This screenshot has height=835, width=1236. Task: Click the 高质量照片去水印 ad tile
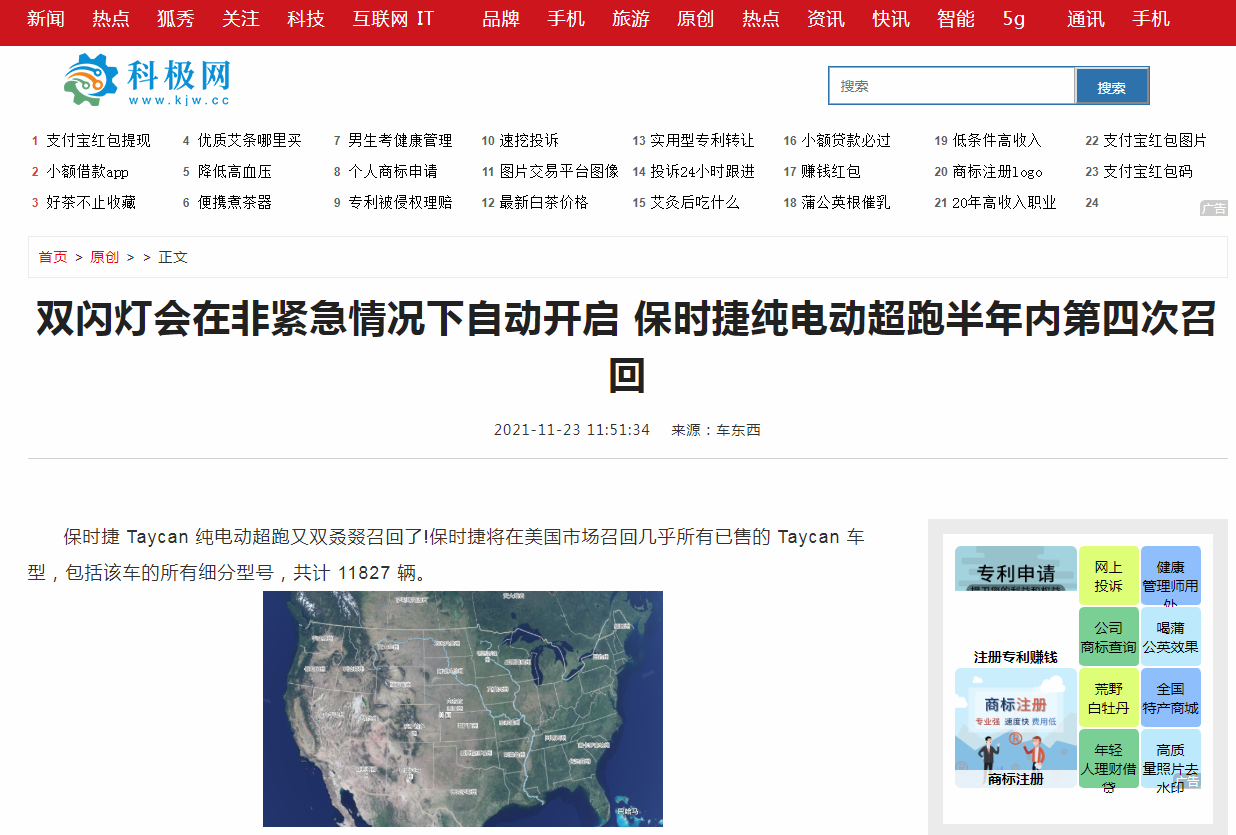1171,759
